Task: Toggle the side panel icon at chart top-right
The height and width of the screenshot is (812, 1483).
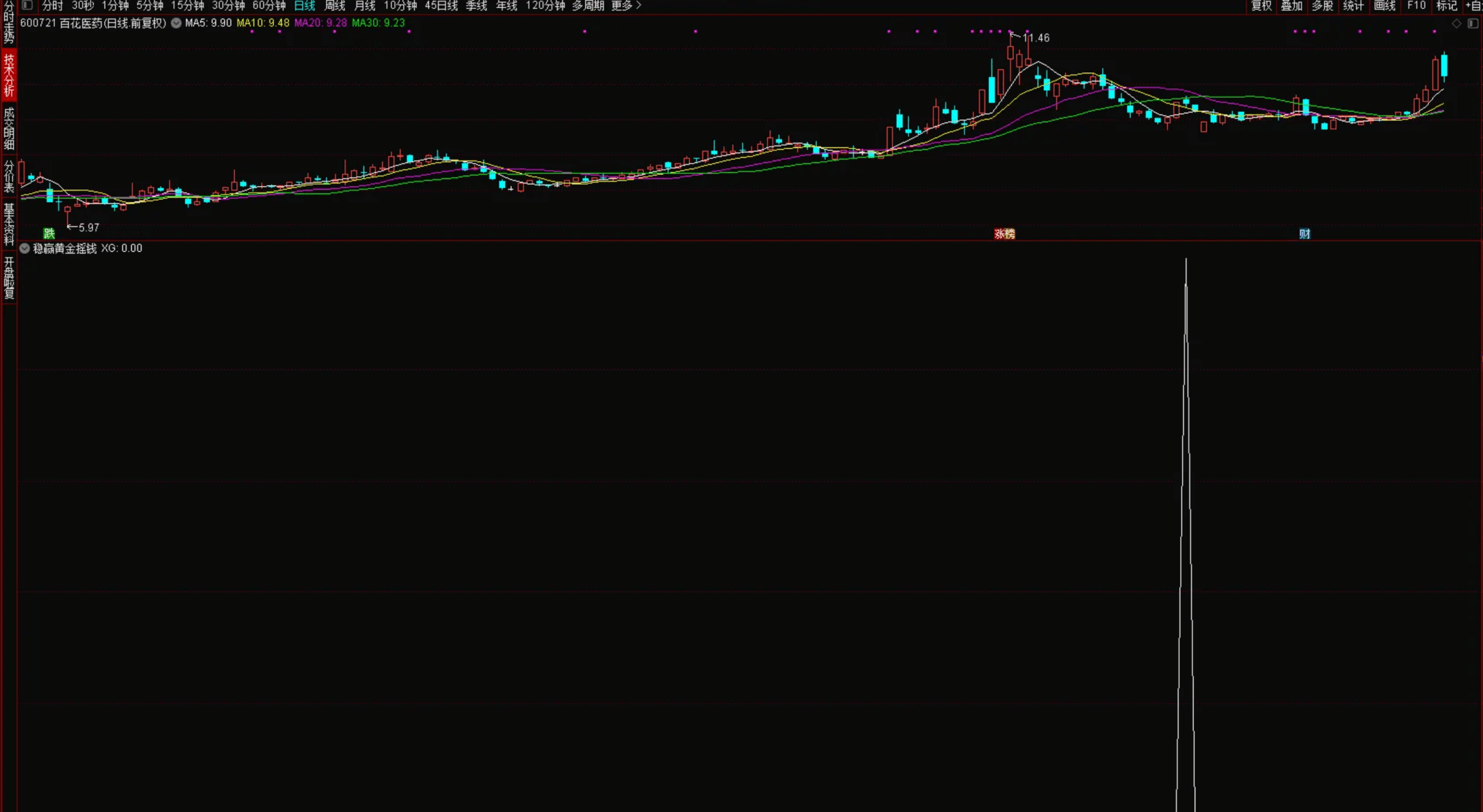Action: (x=1473, y=24)
